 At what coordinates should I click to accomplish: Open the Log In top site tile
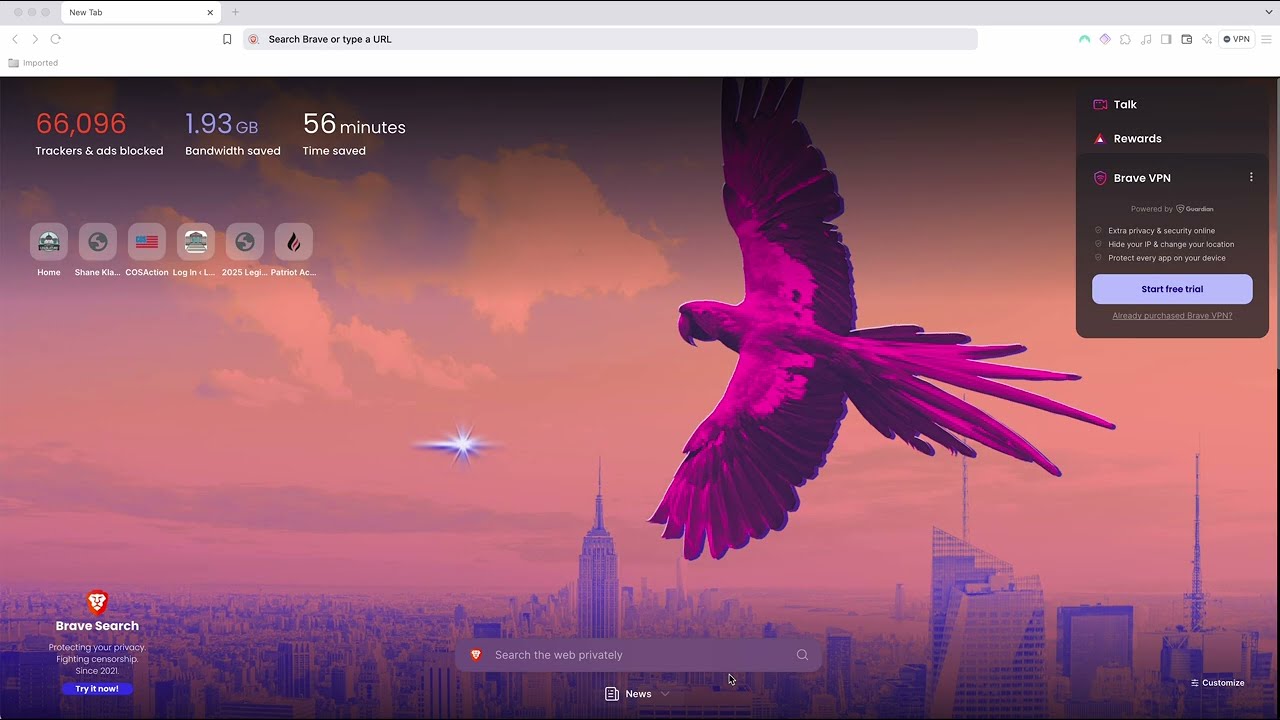pos(196,242)
